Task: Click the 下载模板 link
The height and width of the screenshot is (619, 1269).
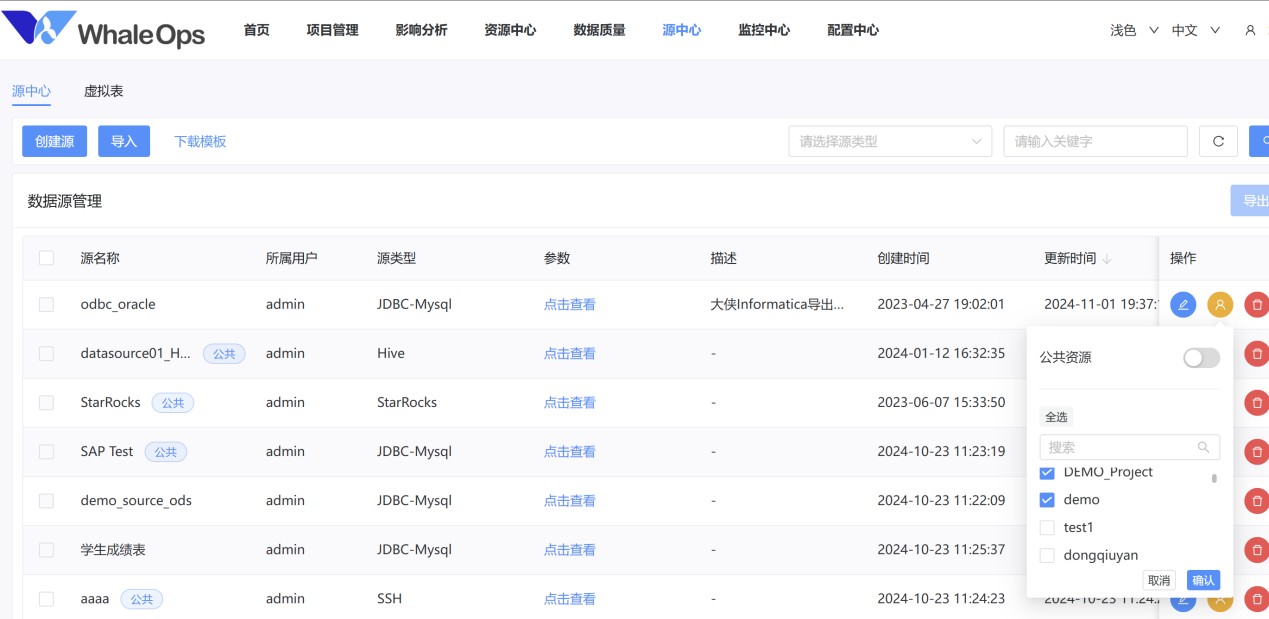Action: pyautogui.click(x=200, y=141)
